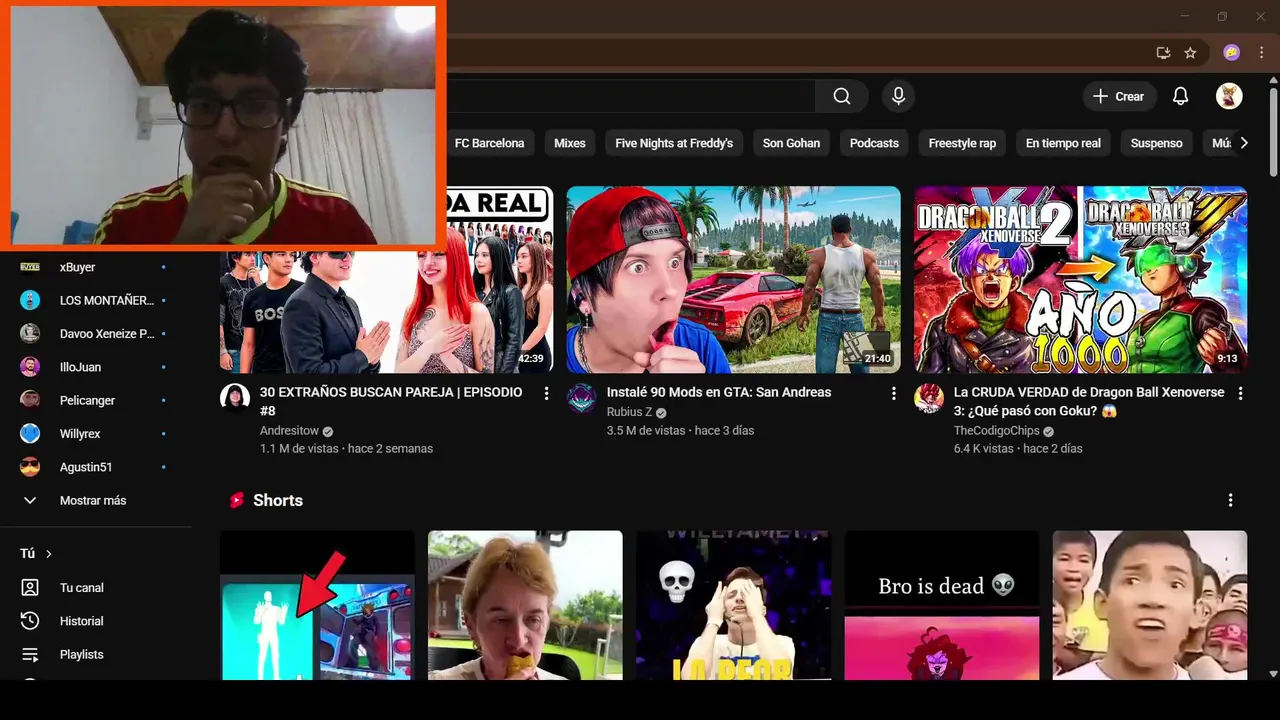The height and width of the screenshot is (720, 1280).
Task: Open Rubius Z channel avatar
Action: 582,397
